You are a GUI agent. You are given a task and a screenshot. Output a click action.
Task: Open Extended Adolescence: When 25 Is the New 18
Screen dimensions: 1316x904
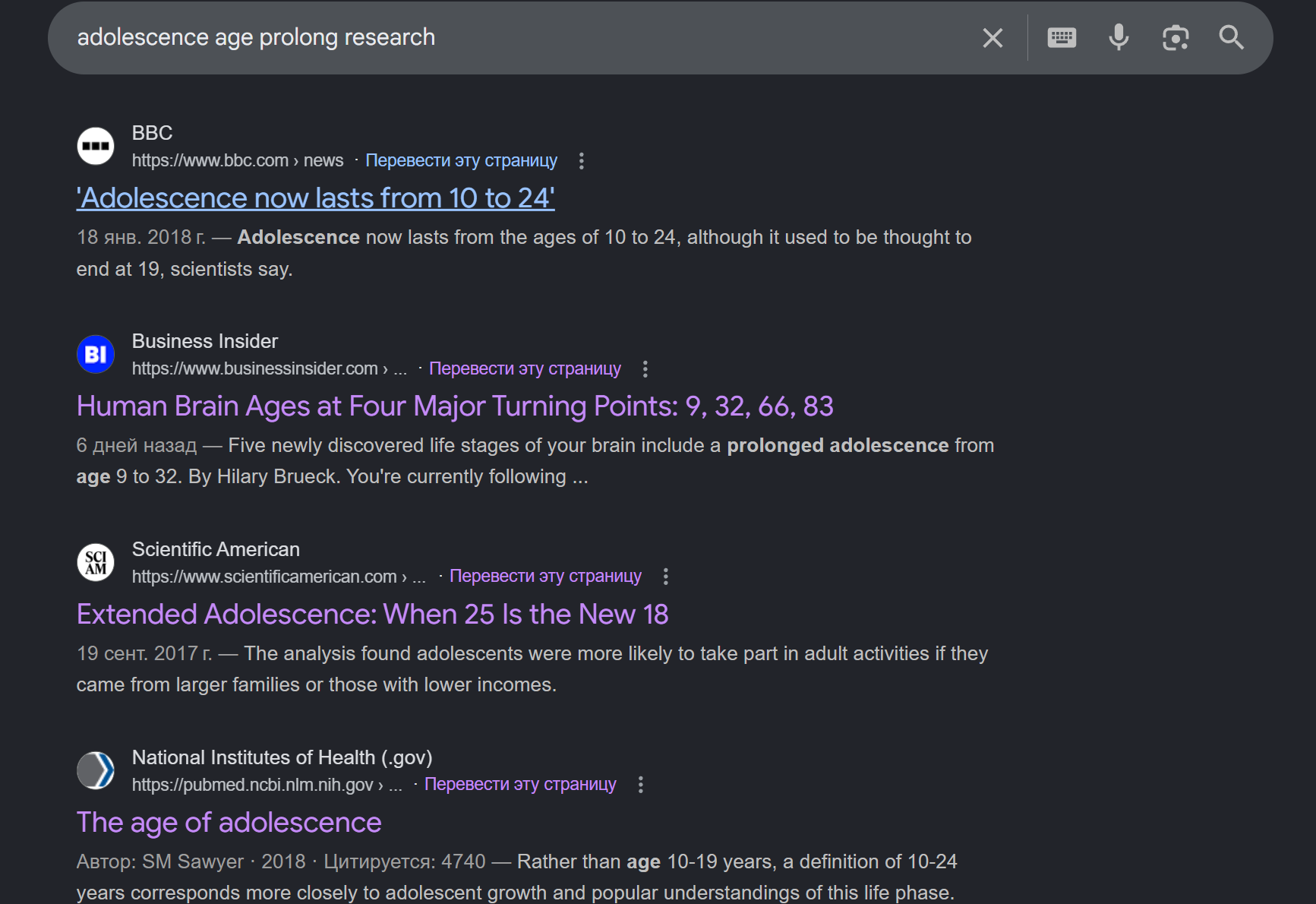372,615
